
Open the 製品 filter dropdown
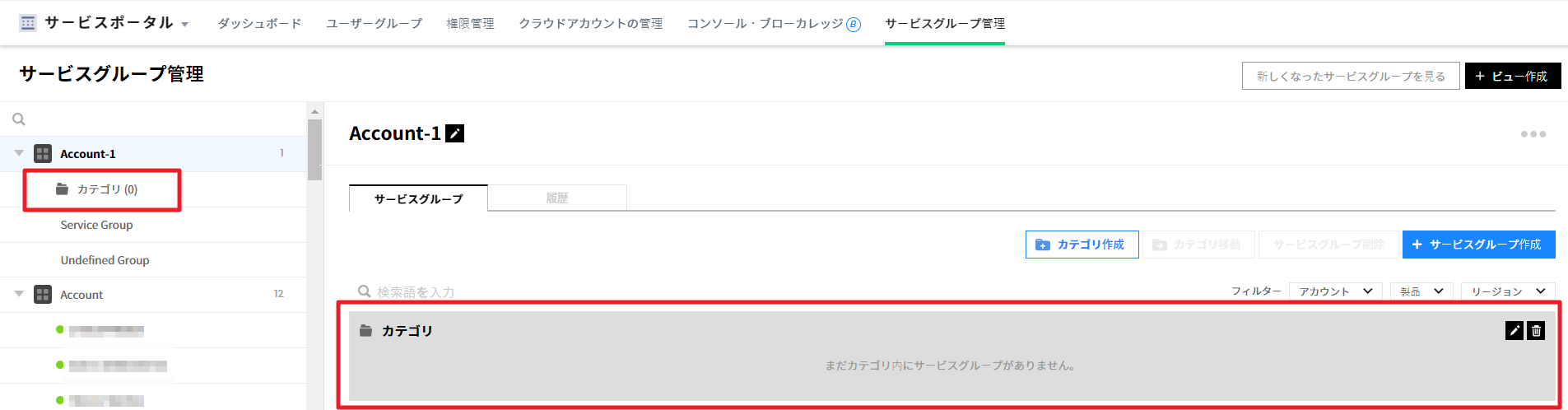coord(1421,291)
